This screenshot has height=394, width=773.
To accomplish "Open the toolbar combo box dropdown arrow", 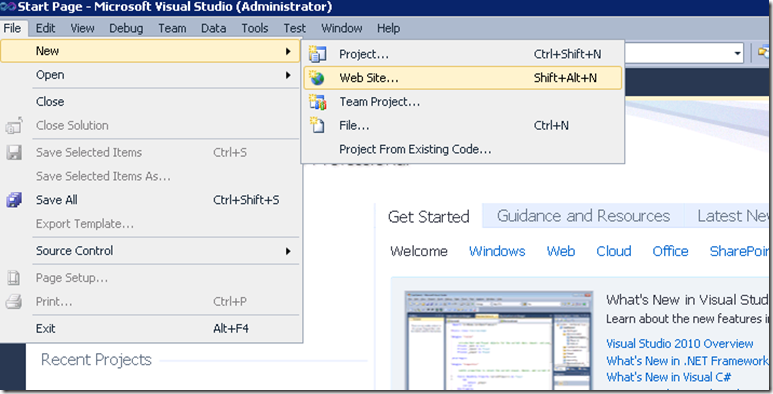I will click(738, 53).
